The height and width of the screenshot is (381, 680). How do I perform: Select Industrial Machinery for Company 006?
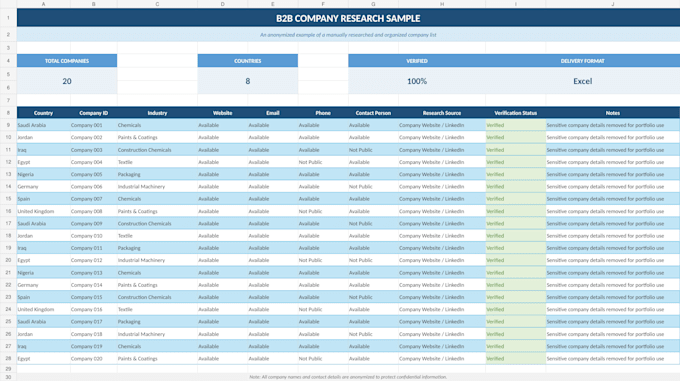157,186
